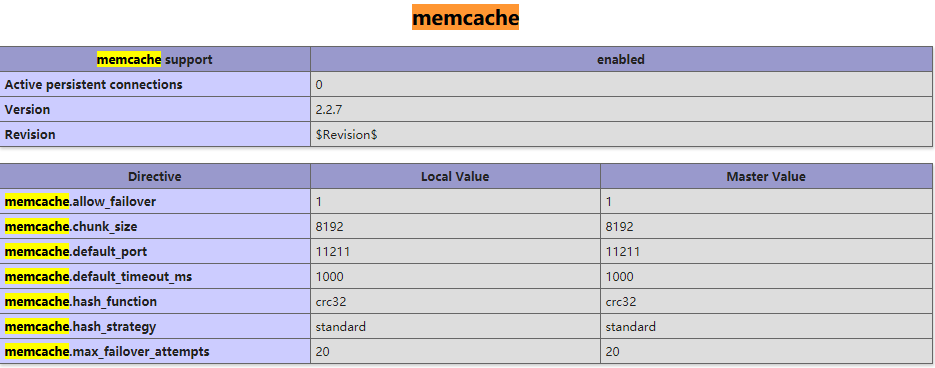Click local value crc32 for hash_function
The width and height of the screenshot is (935, 368).
point(331,302)
